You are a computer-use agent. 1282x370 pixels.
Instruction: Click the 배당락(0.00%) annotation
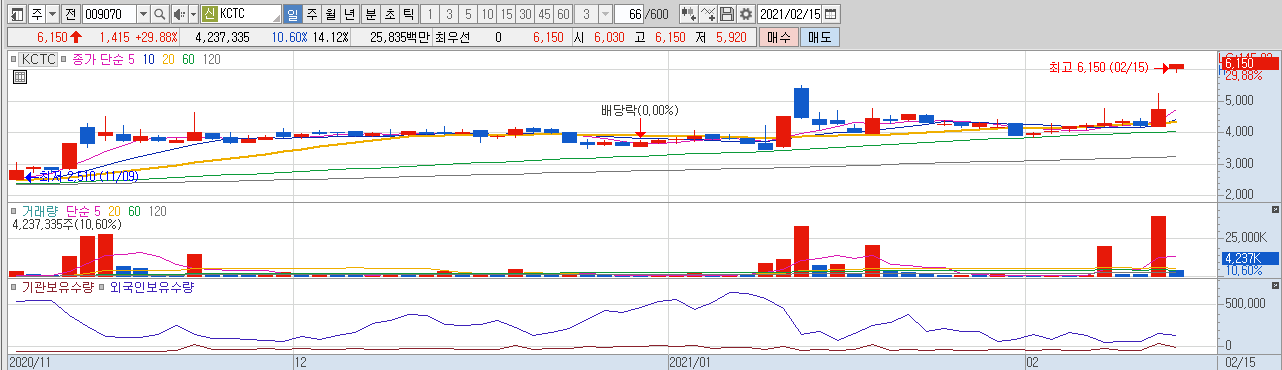click(640, 110)
